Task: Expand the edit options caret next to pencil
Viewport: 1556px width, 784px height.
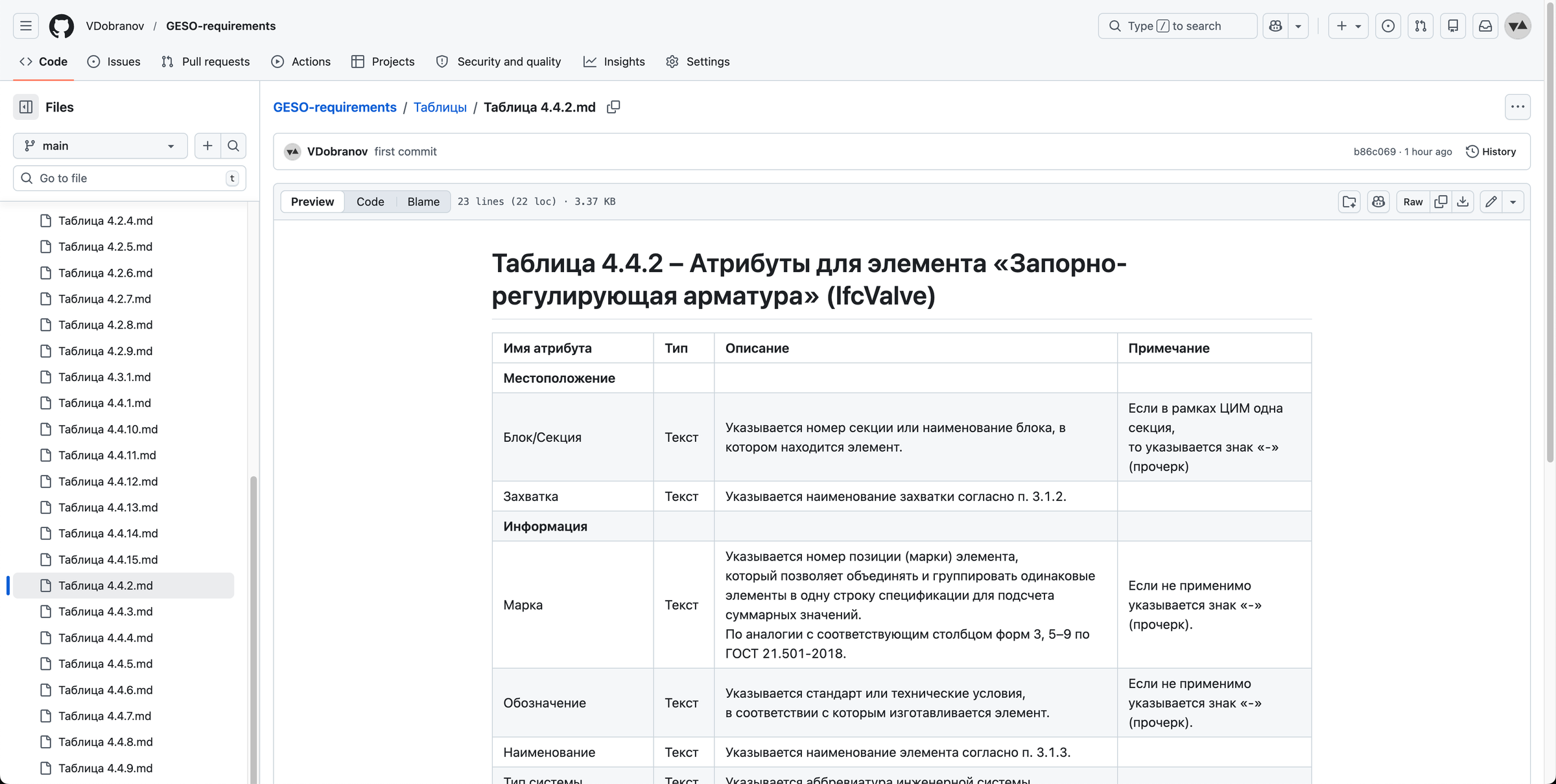Action: point(1513,202)
